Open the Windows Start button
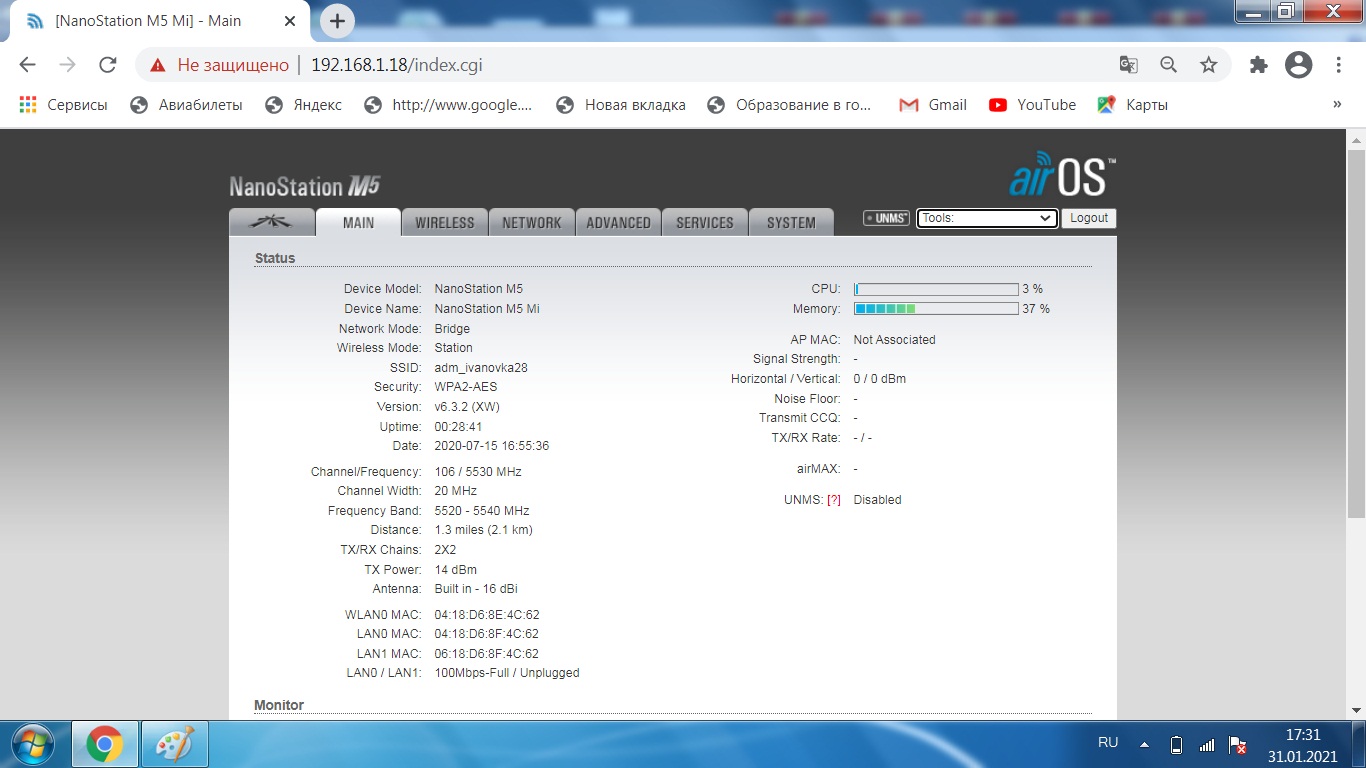Screen dimensions: 1366x768 (x=33, y=744)
